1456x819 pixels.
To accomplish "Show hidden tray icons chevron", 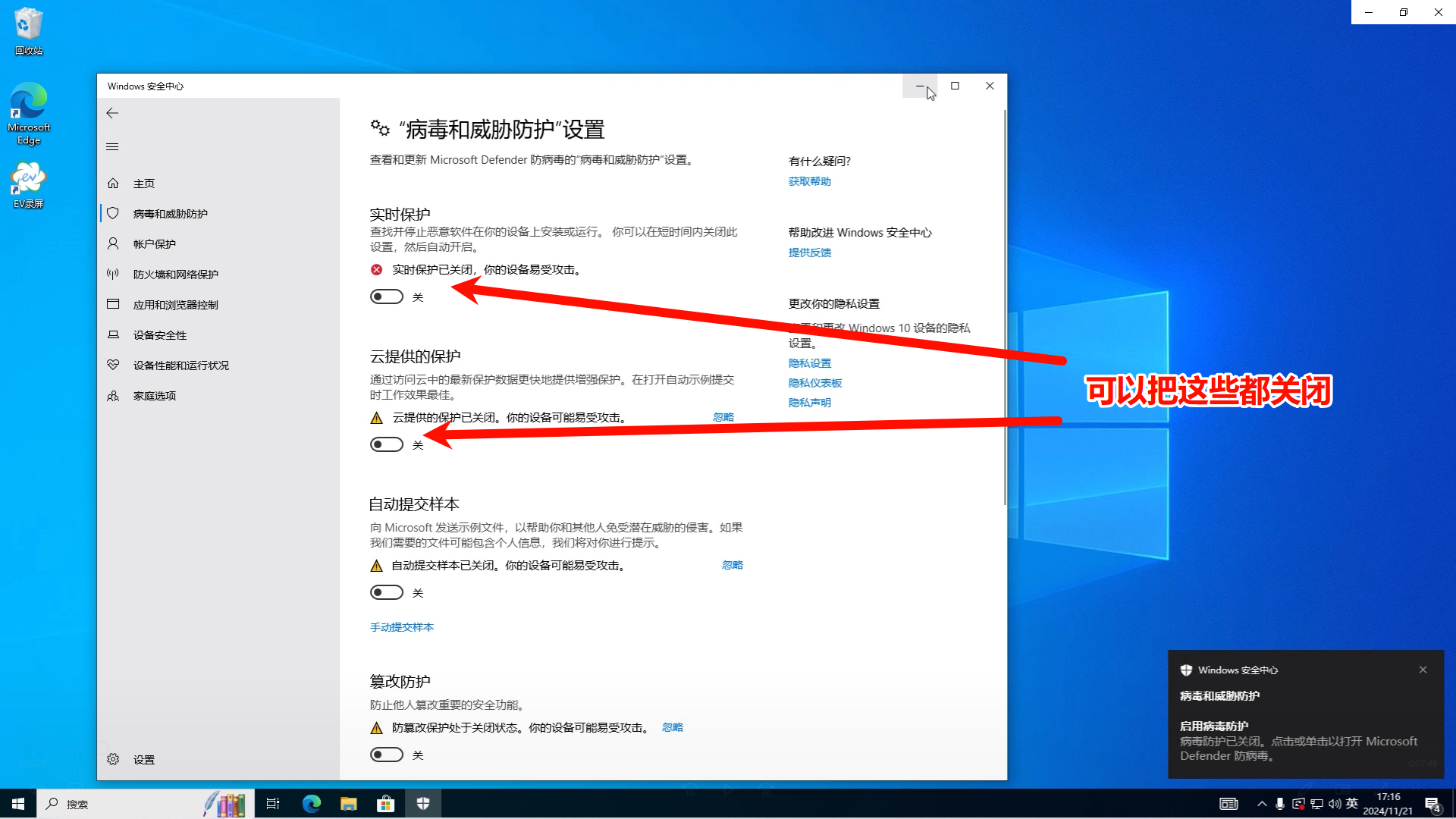I will [1262, 804].
